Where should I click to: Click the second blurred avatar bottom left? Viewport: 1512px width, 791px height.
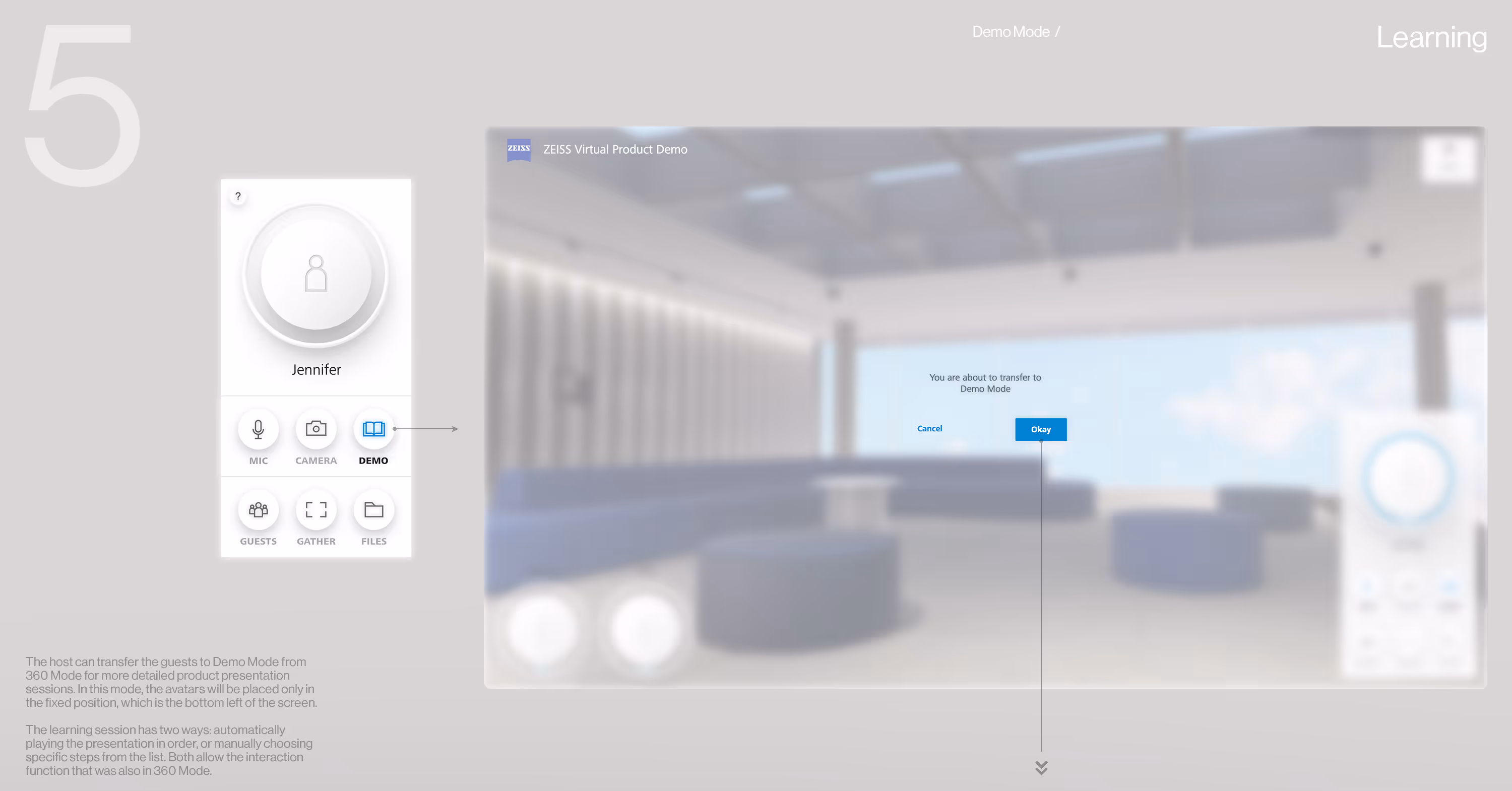pos(645,631)
